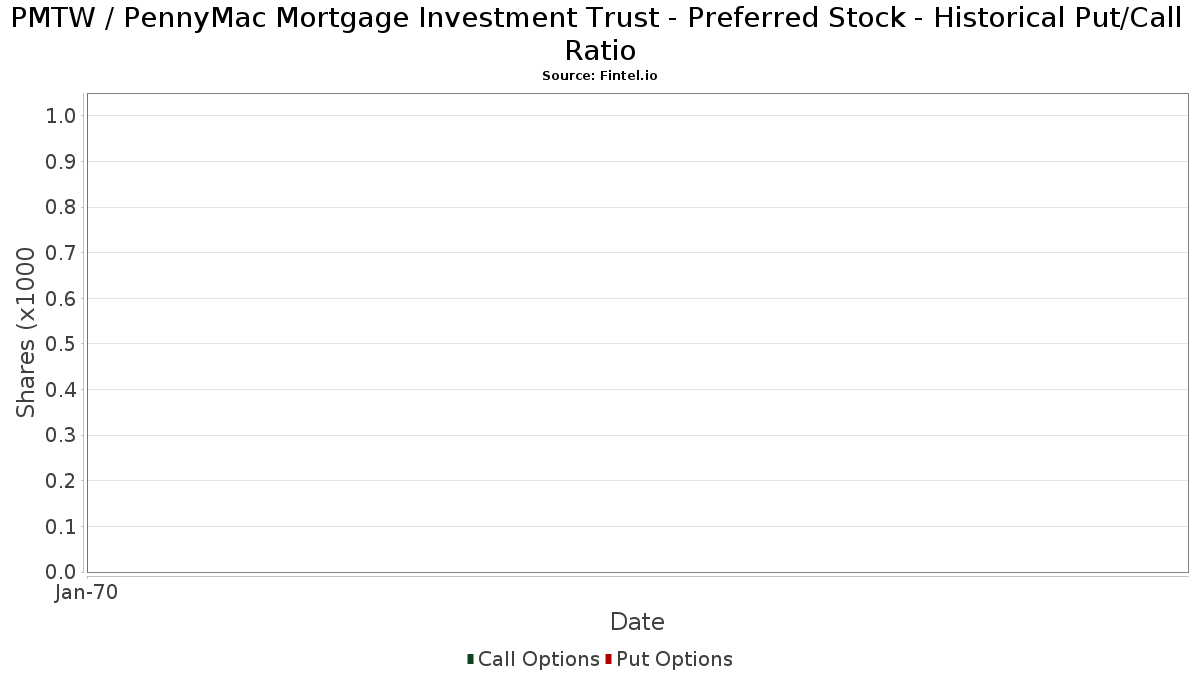
Task: Click the Shares (x1000 y-axis title
Action: pos(27,333)
